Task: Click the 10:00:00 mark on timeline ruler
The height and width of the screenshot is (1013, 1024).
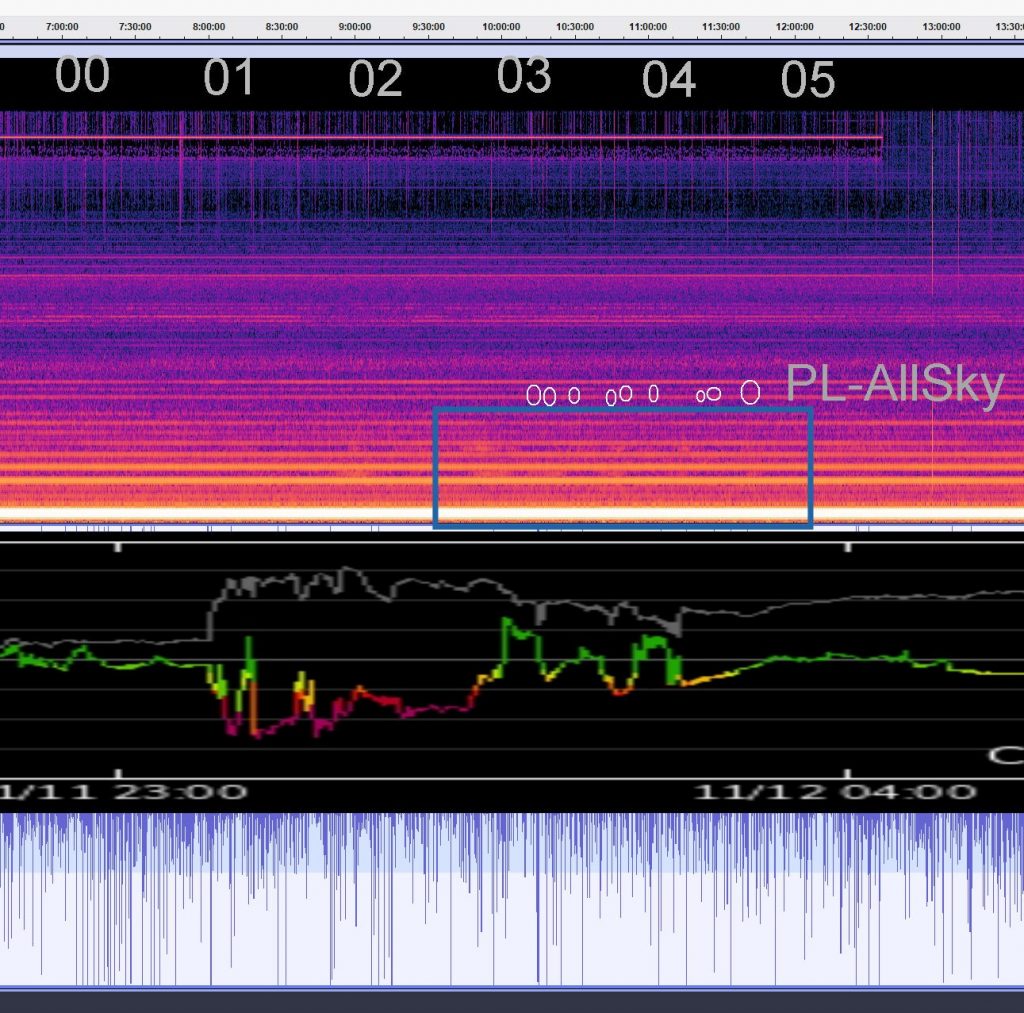Action: coord(501,26)
